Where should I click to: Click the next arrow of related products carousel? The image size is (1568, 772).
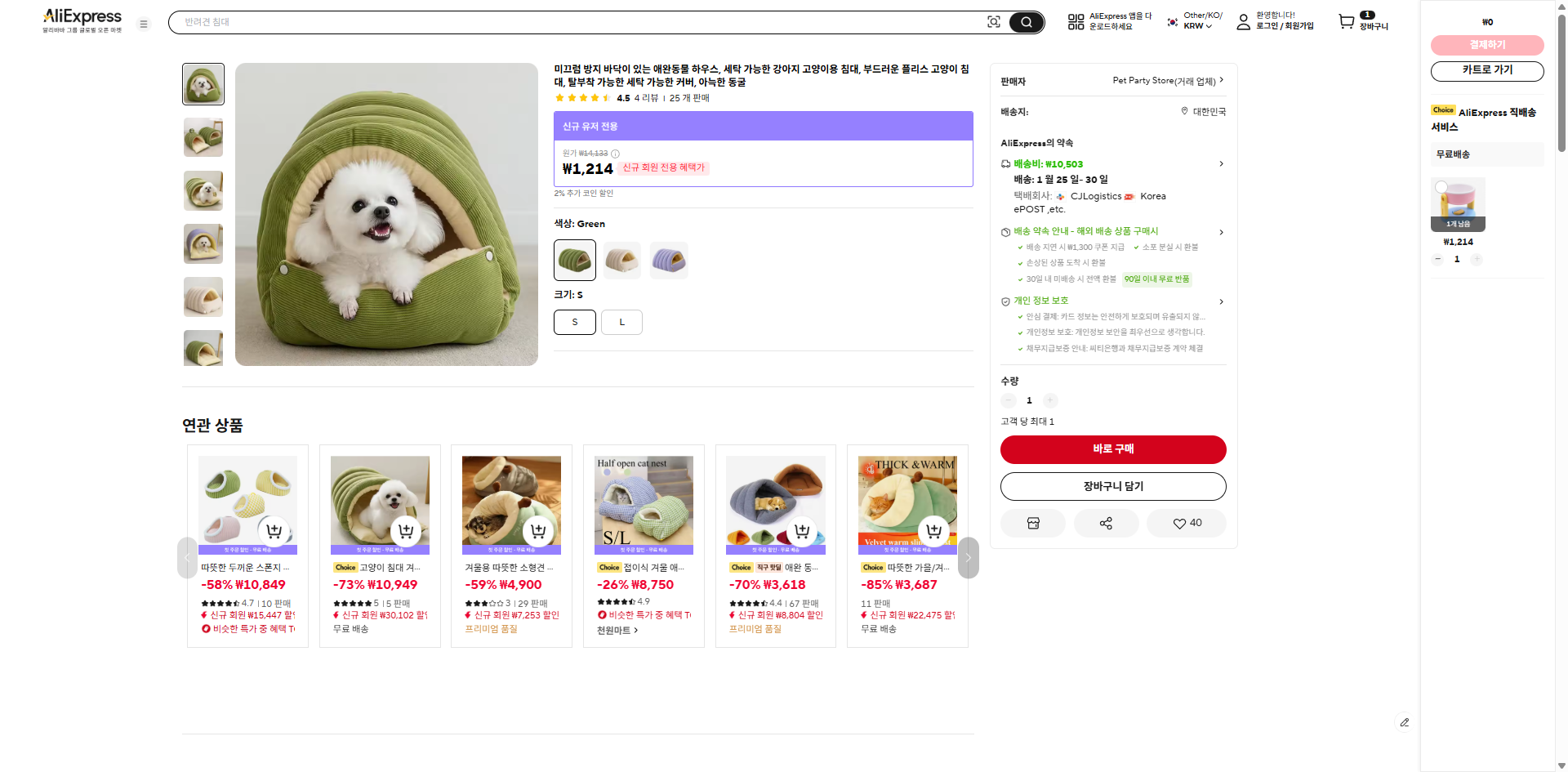[x=968, y=558]
